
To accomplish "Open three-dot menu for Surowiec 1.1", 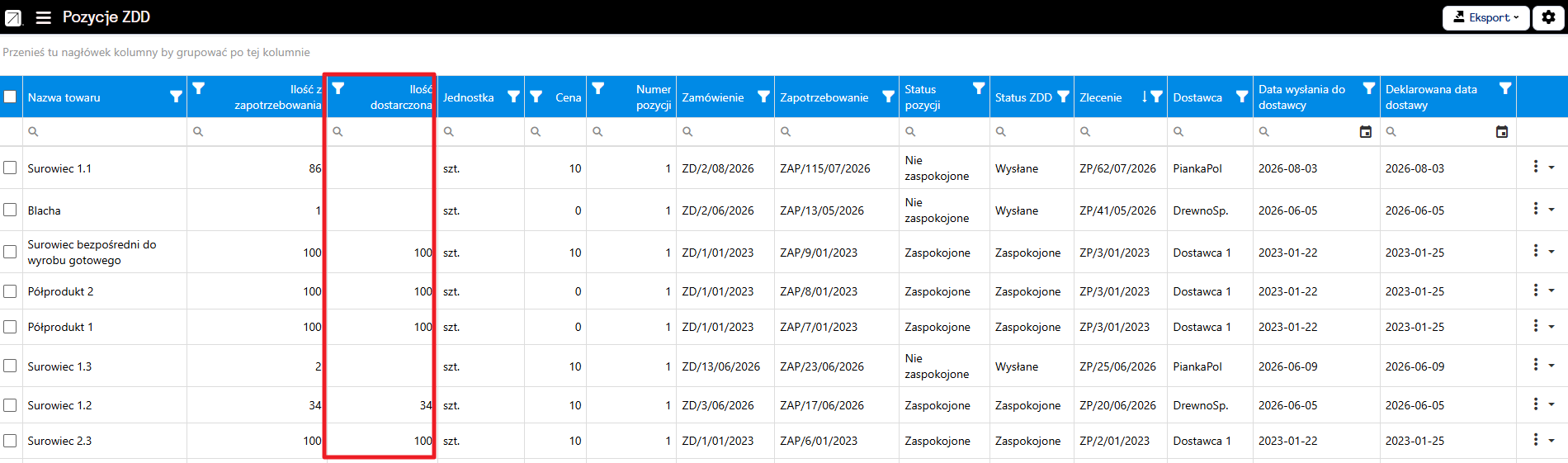I will click(x=1535, y=167).
